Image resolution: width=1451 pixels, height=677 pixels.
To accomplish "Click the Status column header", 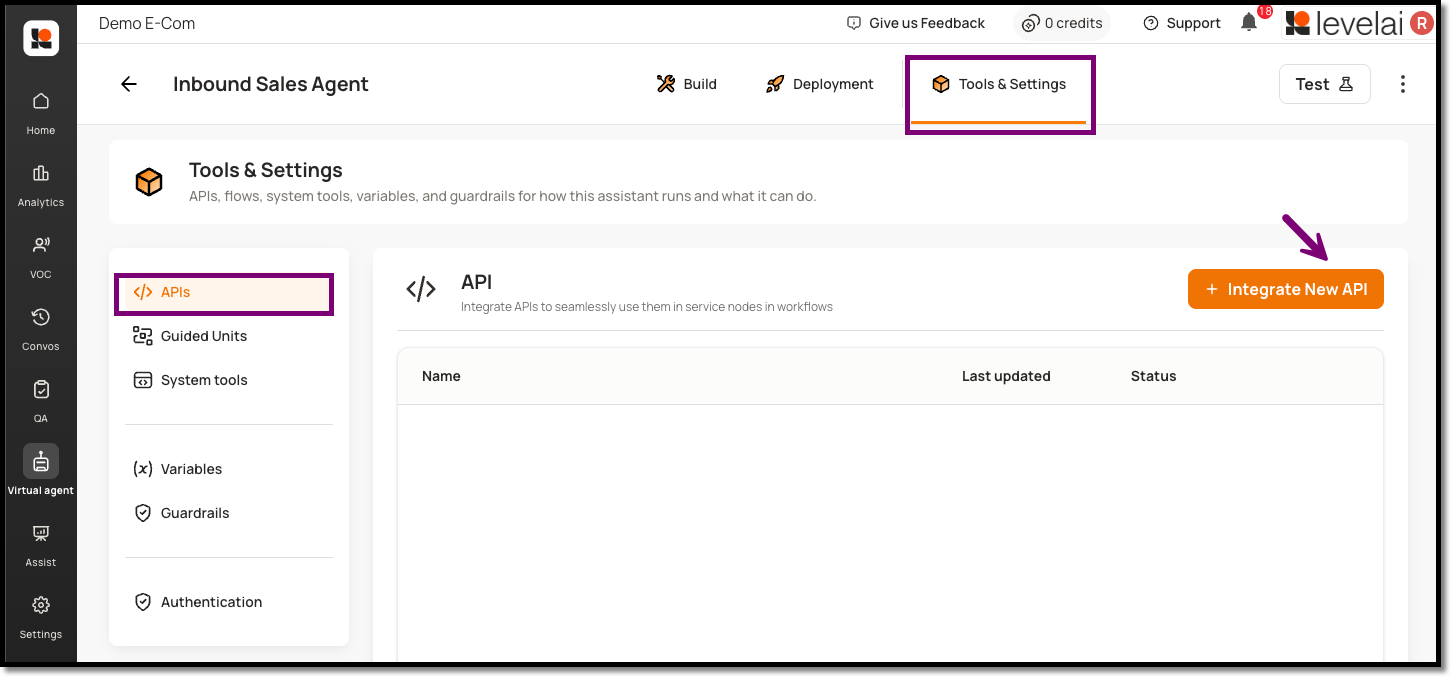I will click(x=1153, y=376).
